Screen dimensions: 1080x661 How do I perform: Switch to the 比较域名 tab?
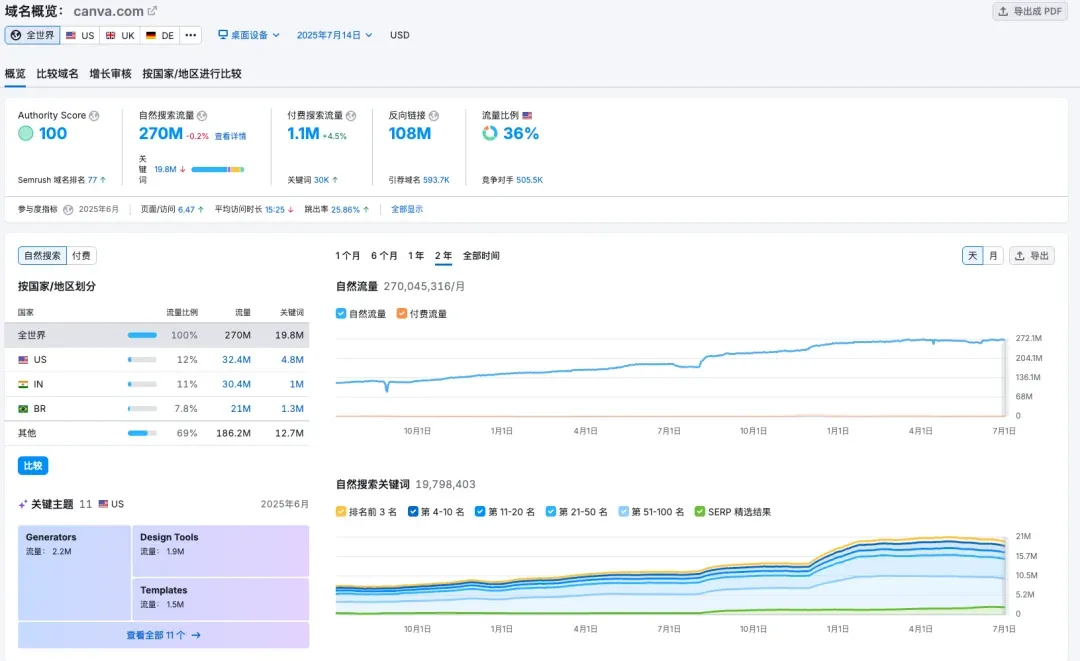(x=57, y=73)
